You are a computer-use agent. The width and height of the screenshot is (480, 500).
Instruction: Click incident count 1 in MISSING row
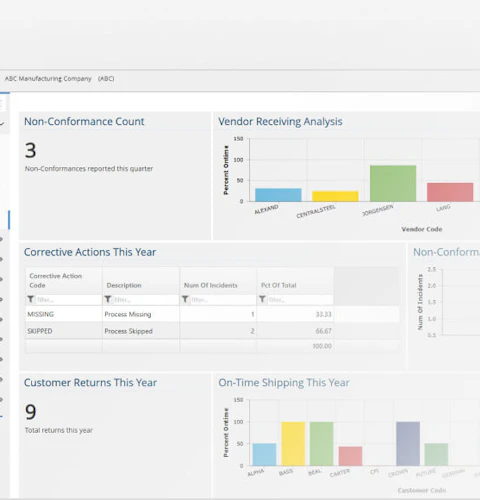(253, 314)
